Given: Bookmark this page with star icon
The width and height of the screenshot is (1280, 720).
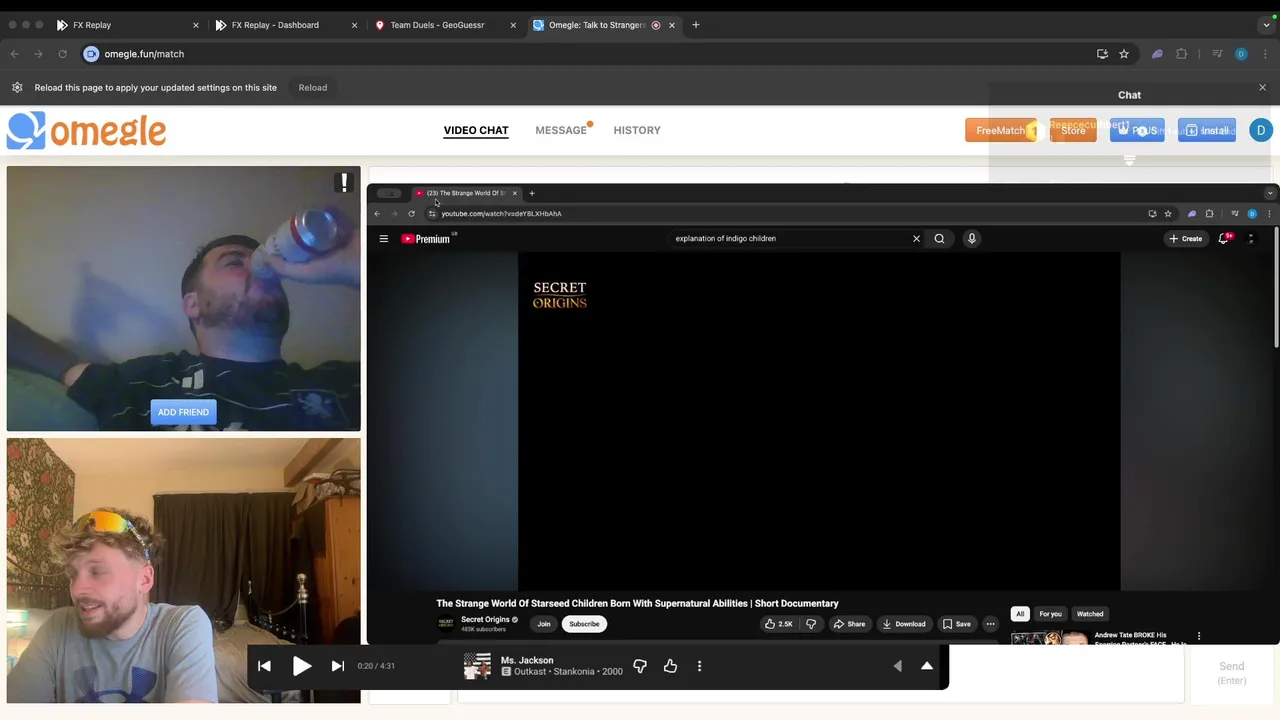Looking at the screenshot, I should click(x=1124, y=54).
